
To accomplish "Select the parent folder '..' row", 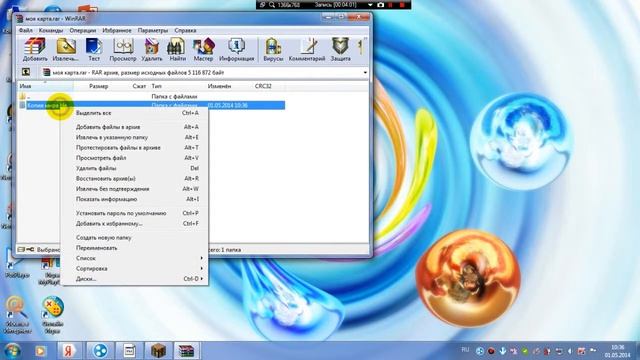I will click(152, 97).
